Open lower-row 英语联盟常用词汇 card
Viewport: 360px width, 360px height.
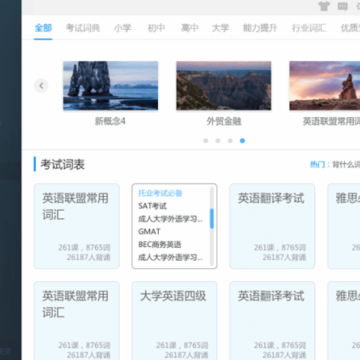(x=77, y=320)
